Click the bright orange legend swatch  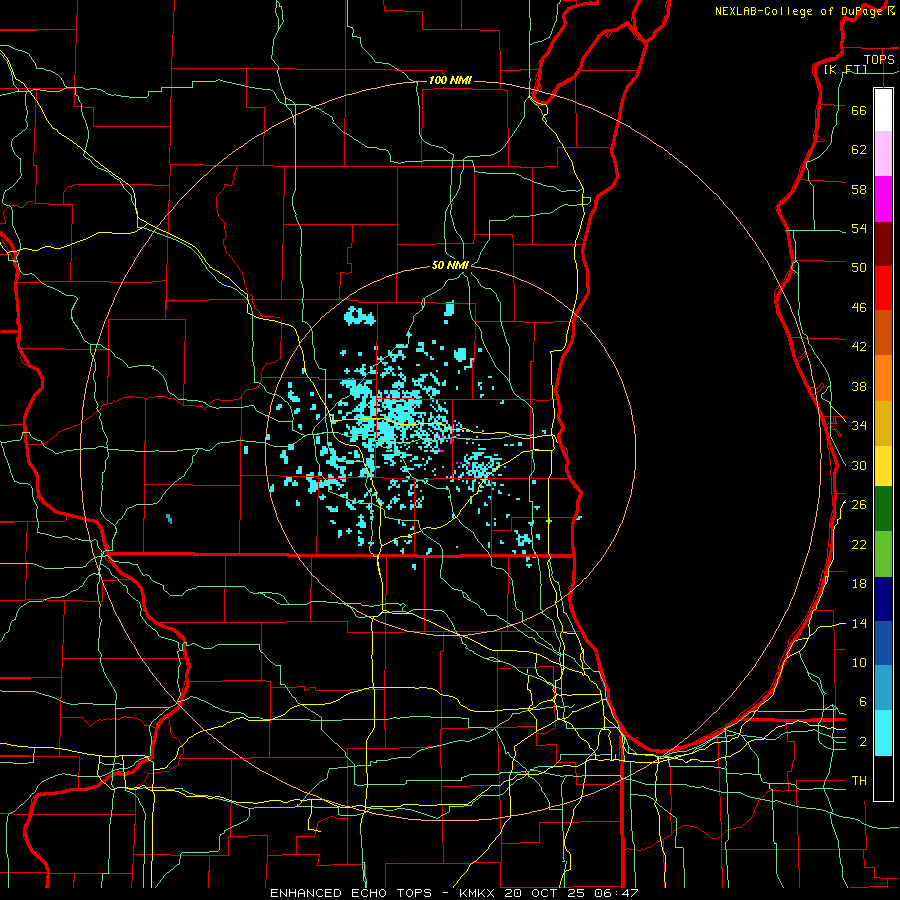click(x=883, y=378)
